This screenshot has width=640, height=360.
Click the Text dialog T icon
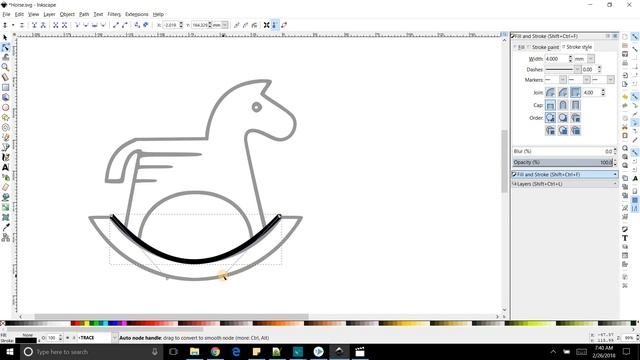625,238
